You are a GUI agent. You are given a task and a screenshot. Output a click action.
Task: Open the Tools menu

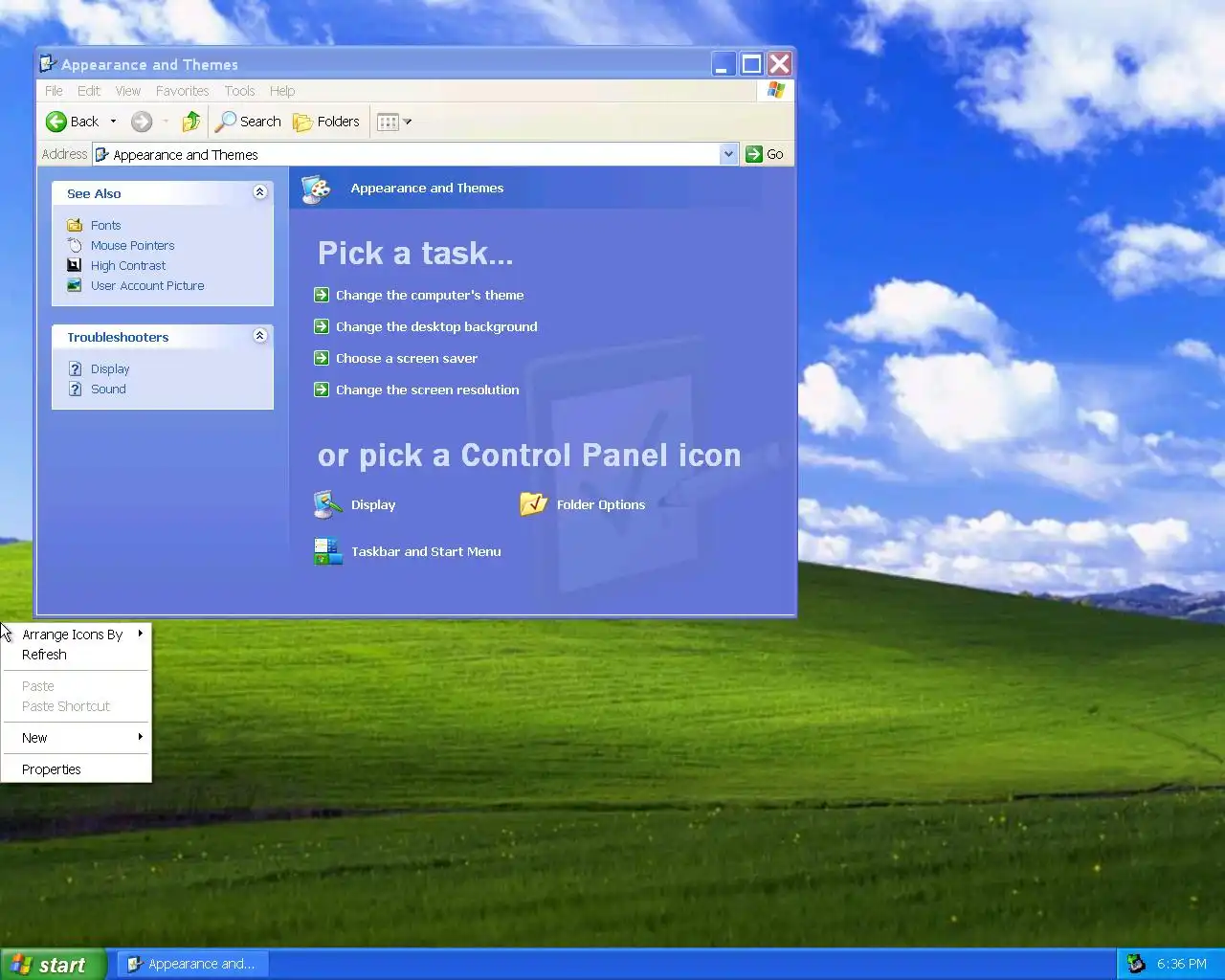(239, 91)
